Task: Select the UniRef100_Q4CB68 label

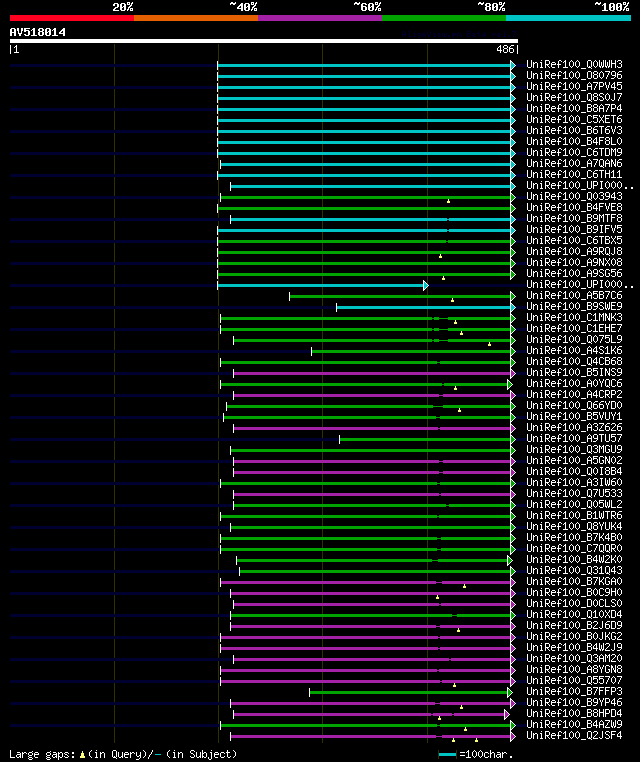Action: 574,362
